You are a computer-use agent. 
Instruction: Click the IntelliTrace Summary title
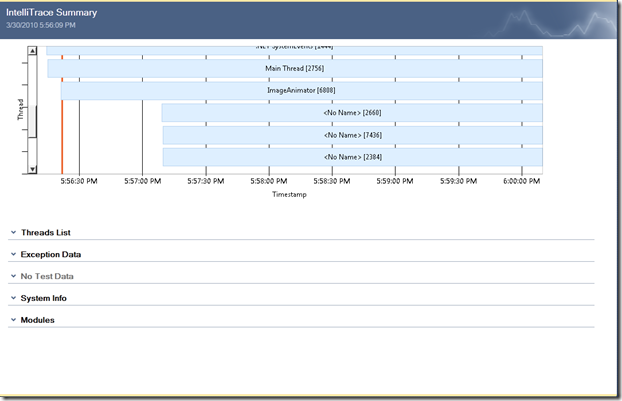coord(52,13)
